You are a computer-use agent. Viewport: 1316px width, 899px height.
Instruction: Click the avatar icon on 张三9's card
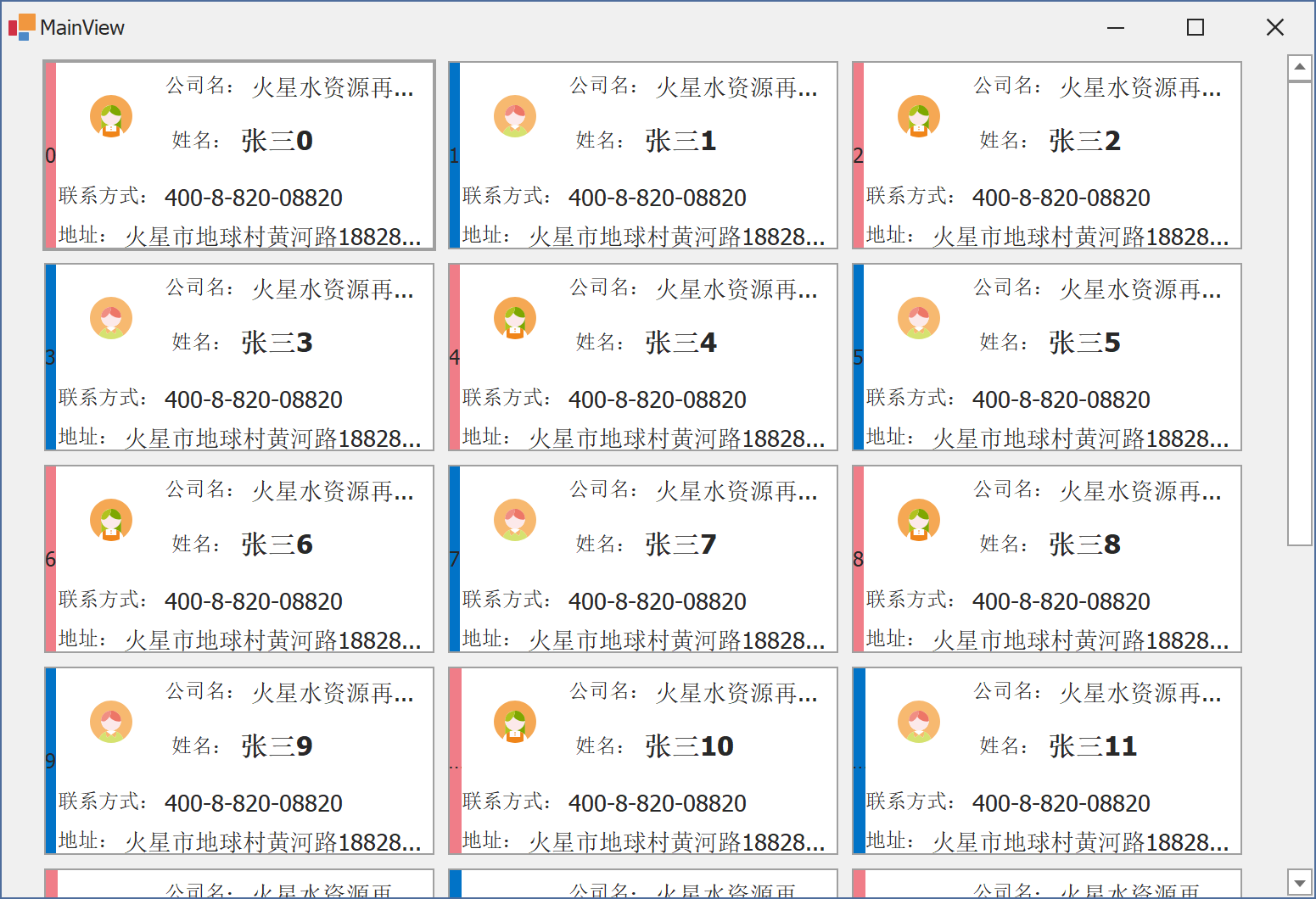(109, 722)
